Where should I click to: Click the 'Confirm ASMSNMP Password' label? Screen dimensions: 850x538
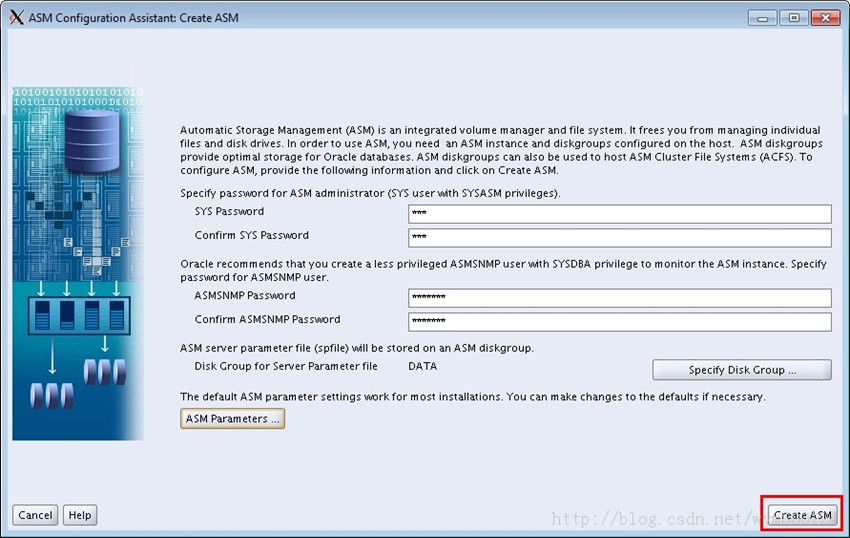tap(267, 319)
